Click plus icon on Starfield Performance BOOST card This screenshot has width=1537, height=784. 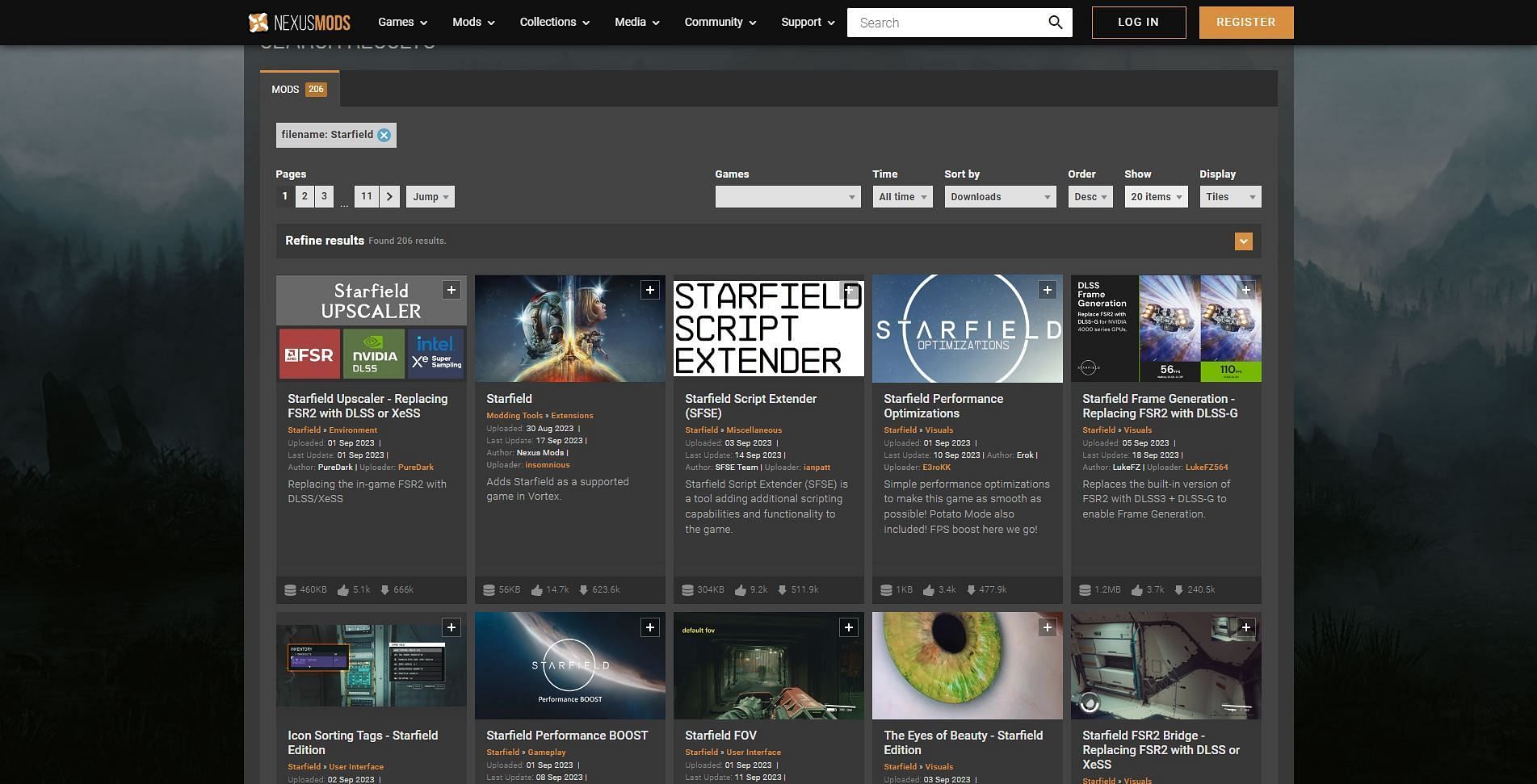tap(650, 627)
